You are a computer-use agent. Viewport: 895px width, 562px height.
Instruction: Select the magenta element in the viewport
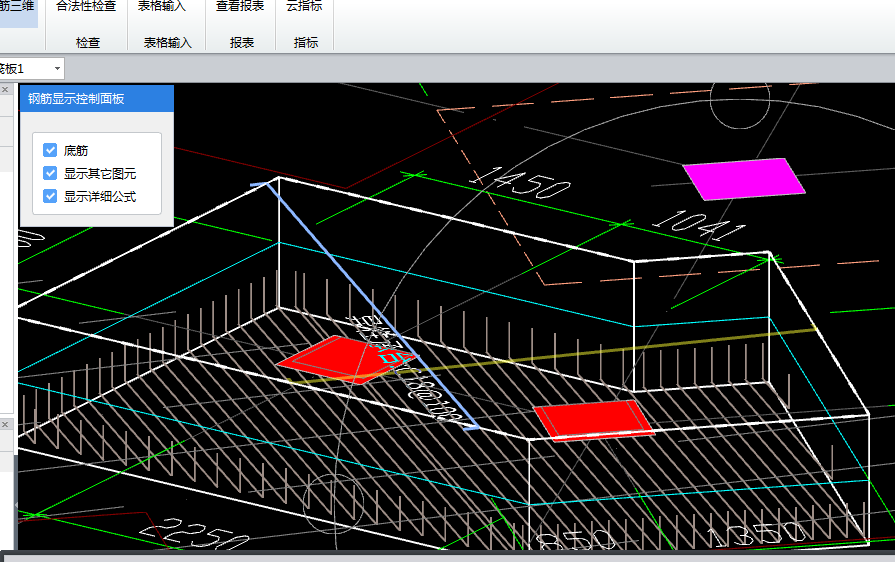click(x=744, y=179)
